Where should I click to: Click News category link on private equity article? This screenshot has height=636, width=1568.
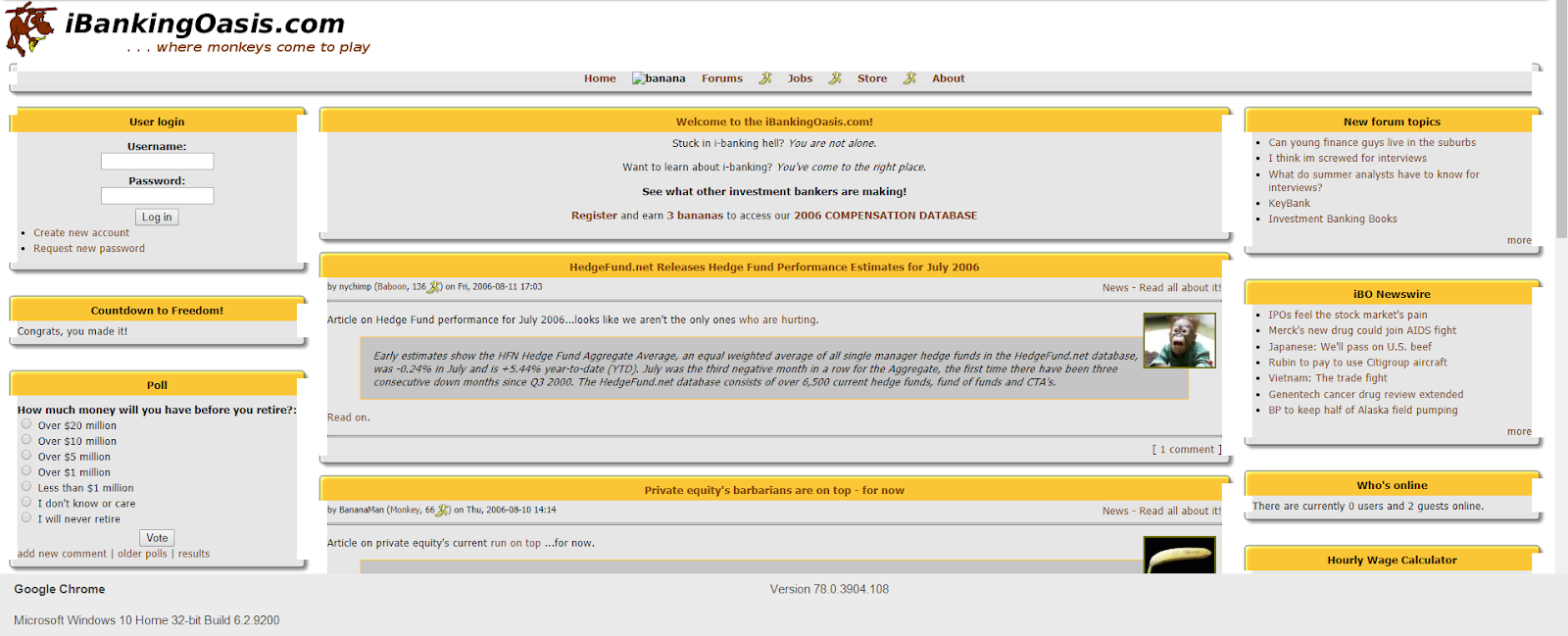tap(1115, 512)
